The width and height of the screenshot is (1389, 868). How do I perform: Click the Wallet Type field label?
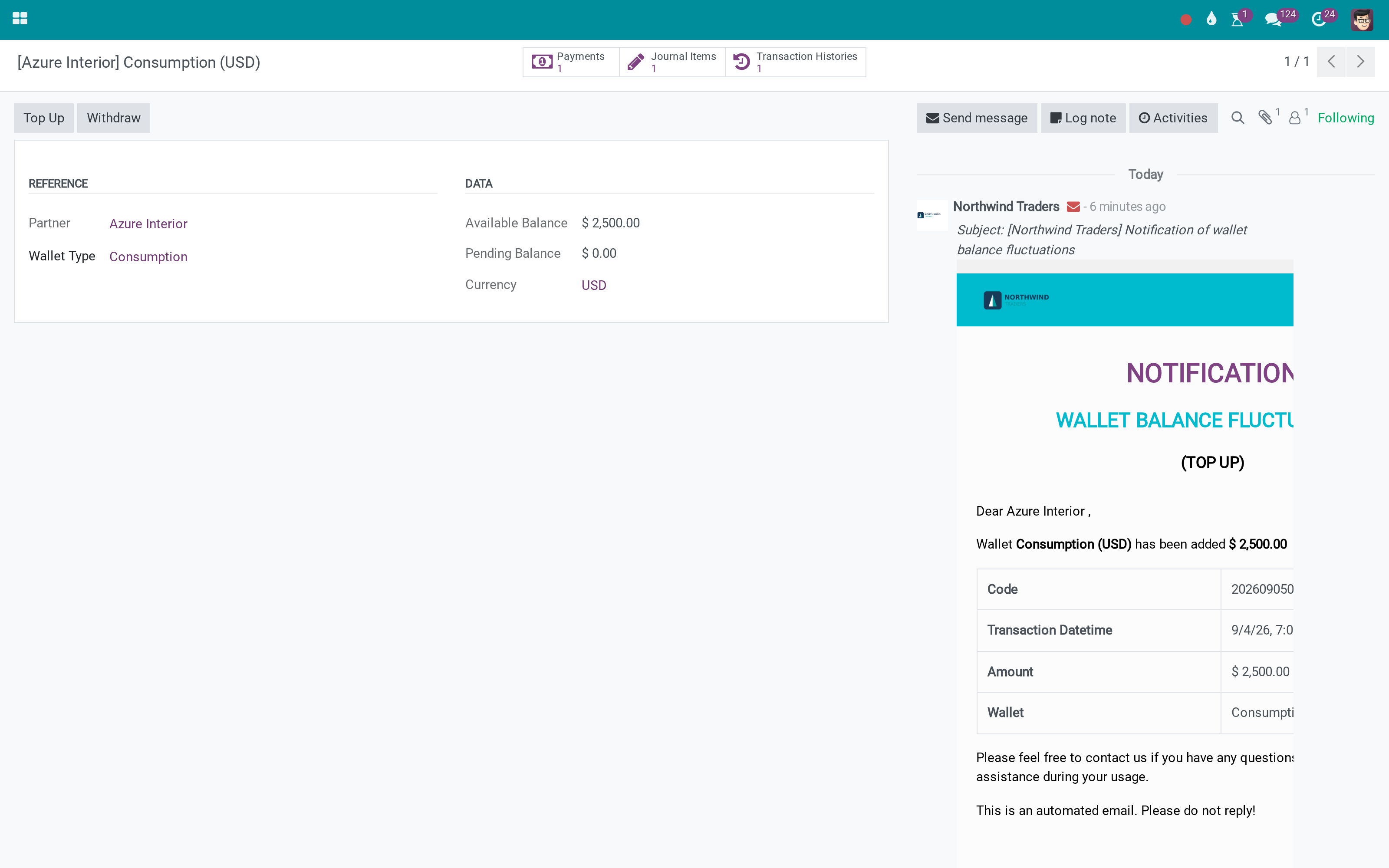(62, 256)
